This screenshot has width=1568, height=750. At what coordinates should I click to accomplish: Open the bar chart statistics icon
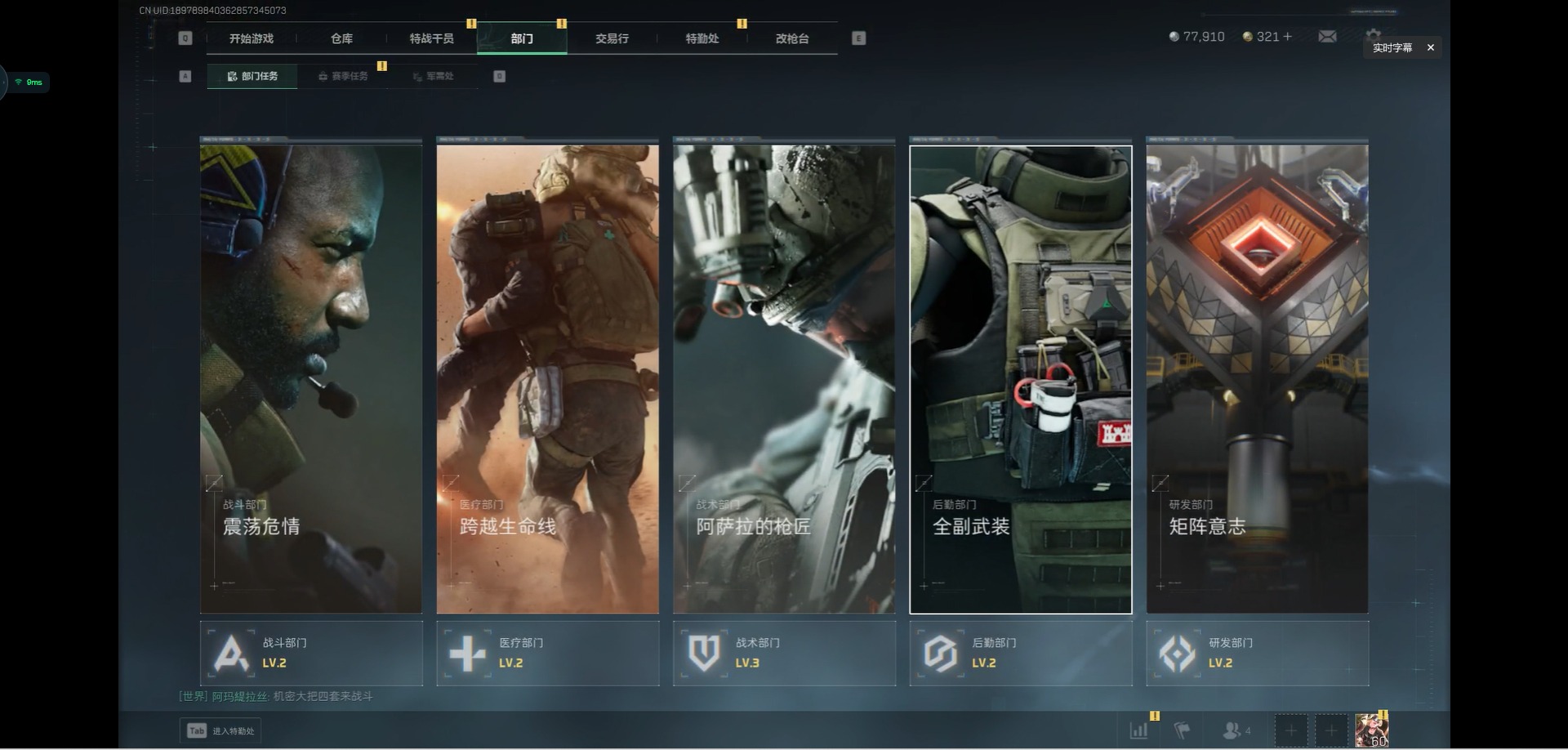[x=1139, y=730]
